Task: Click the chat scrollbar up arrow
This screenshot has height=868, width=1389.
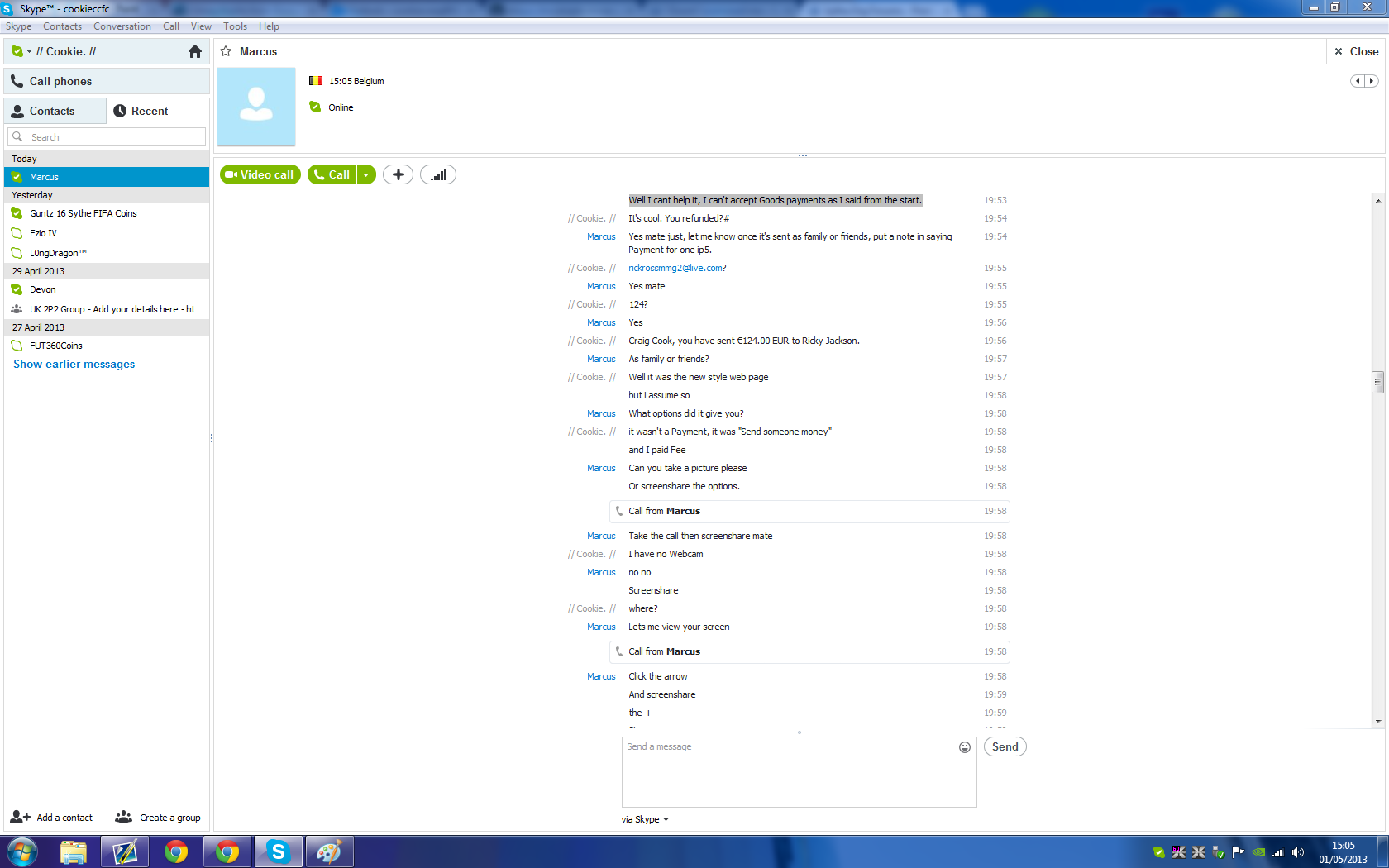Action: pos(1378,201)
